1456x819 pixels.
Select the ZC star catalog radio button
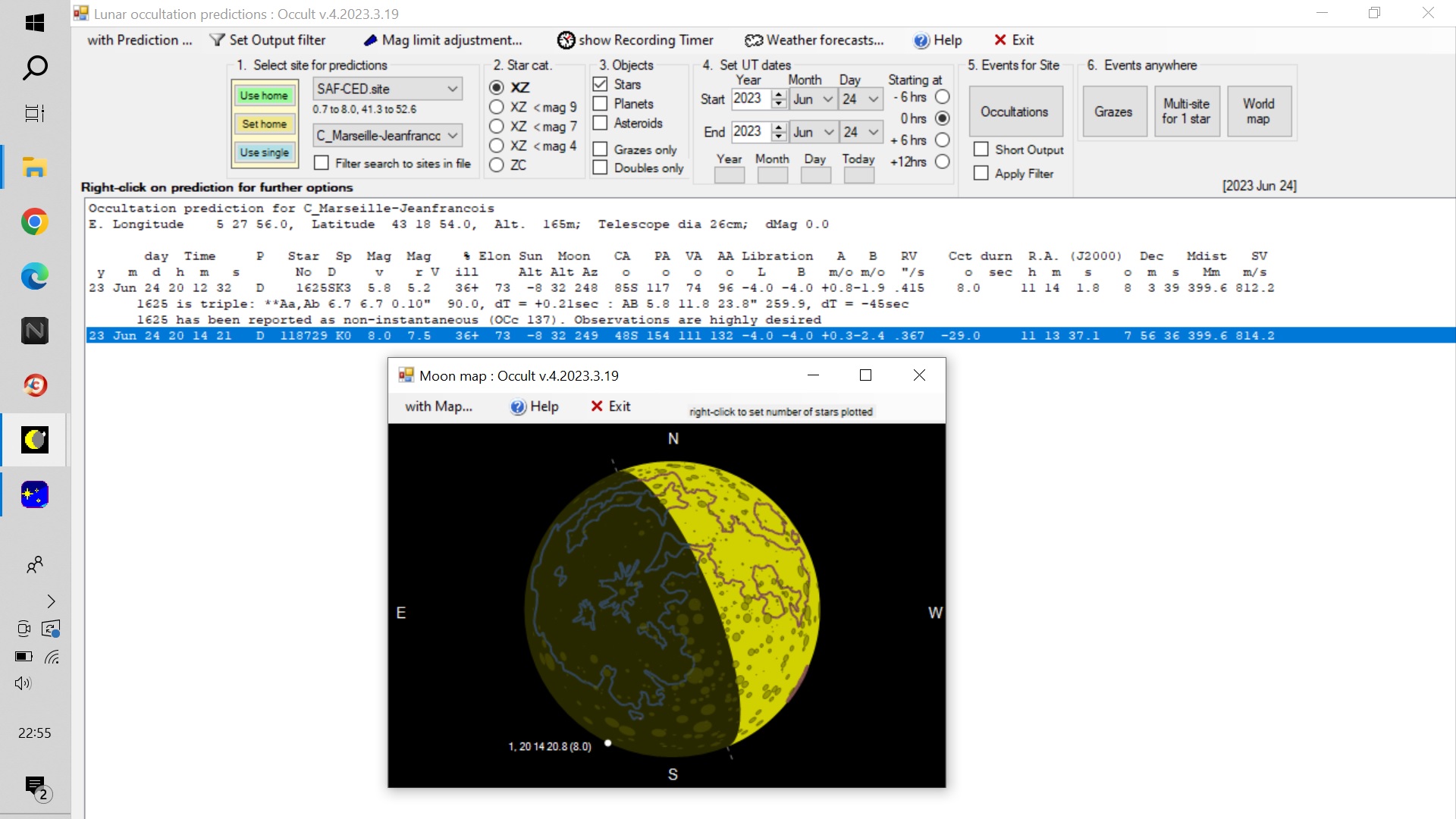click(497, 165)
